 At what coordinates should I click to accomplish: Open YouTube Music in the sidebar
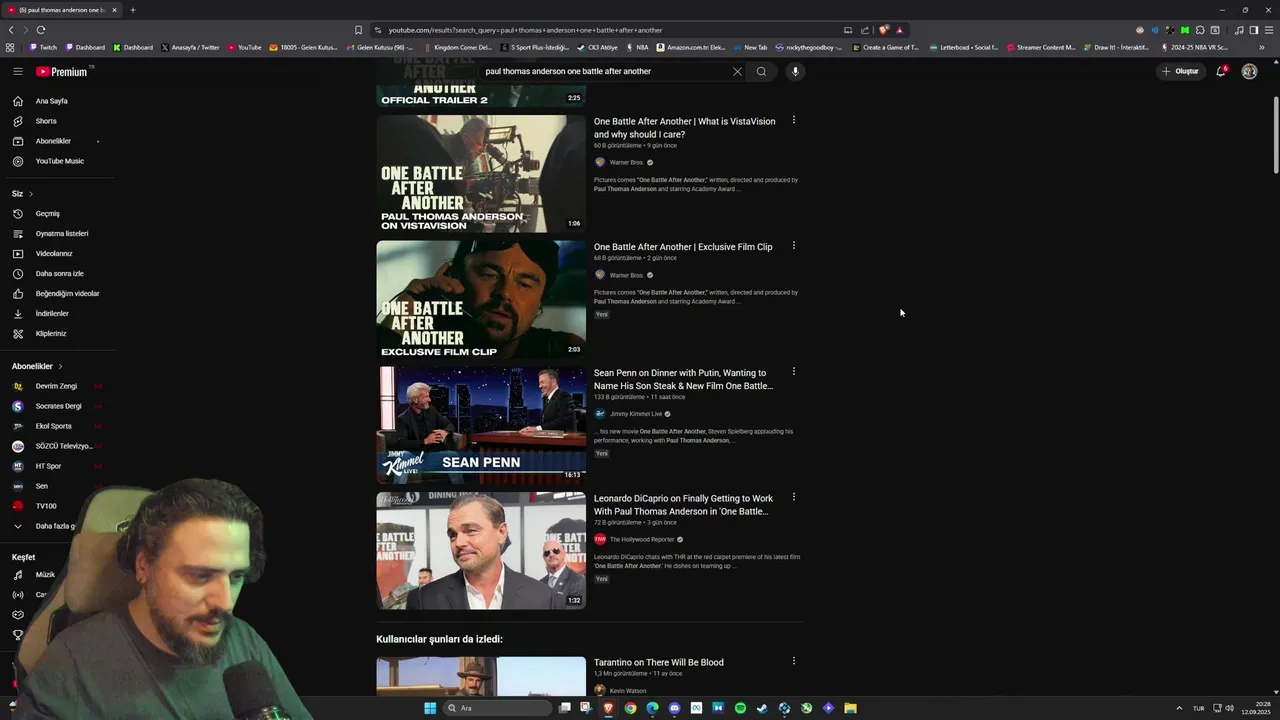pos(60,161)
